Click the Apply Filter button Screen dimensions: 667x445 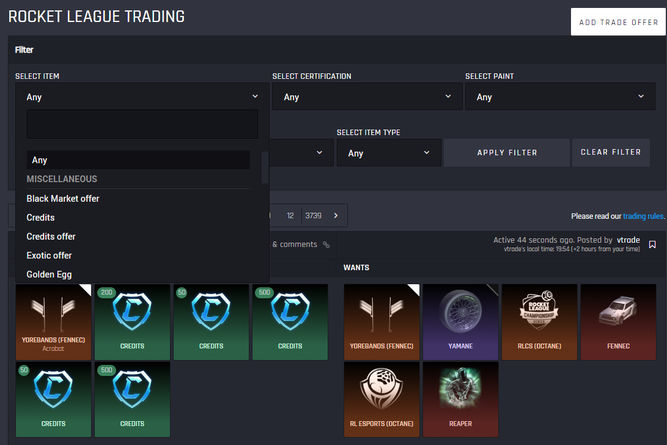click(x=507, y=152)
